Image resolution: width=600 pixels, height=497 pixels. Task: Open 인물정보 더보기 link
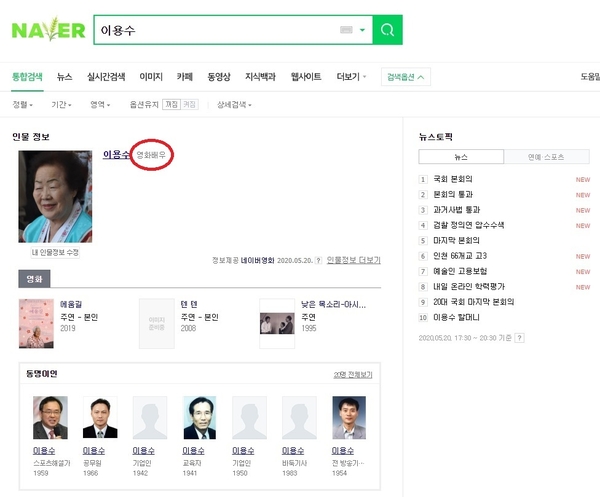(x=354, y=260)
